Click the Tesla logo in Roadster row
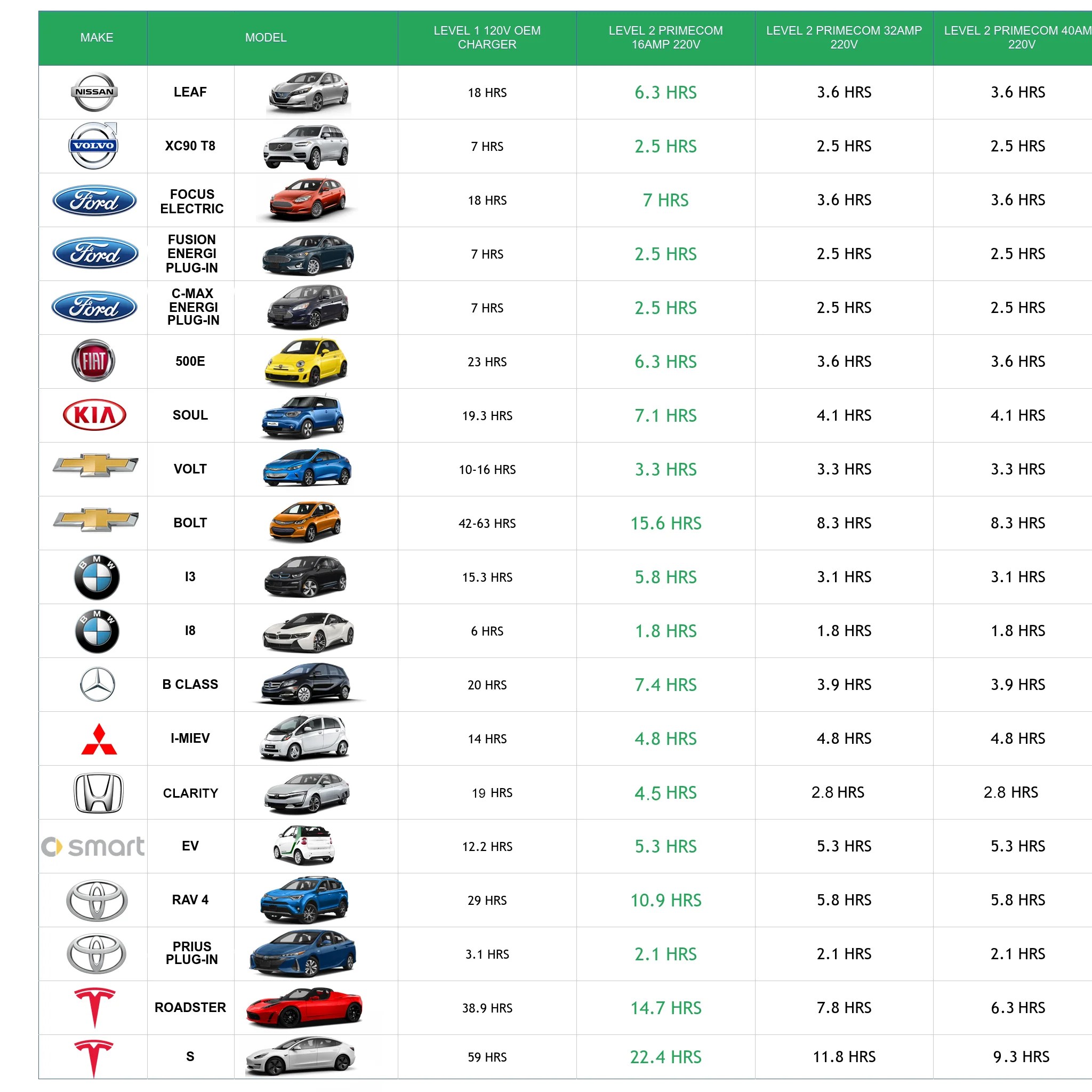The image size is (1092, 1092). point(95,1007)
